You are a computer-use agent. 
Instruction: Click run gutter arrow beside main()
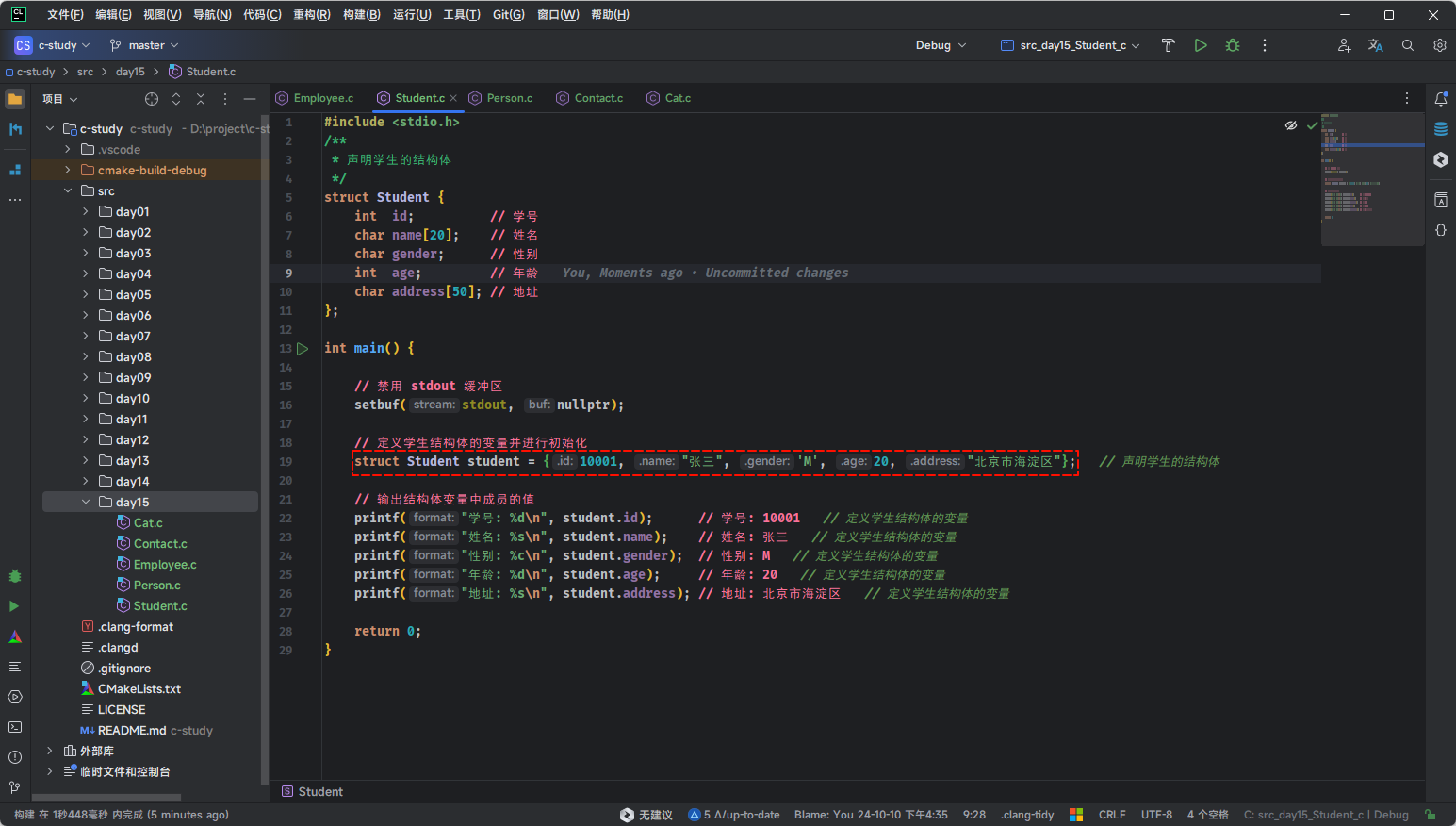pos(303,349)
